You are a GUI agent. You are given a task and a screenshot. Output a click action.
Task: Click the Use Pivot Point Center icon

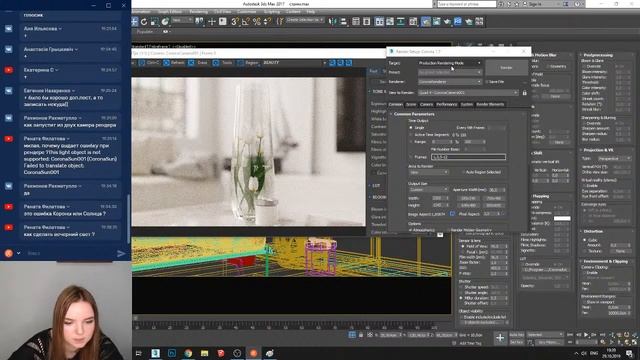[x=199, y=21]
